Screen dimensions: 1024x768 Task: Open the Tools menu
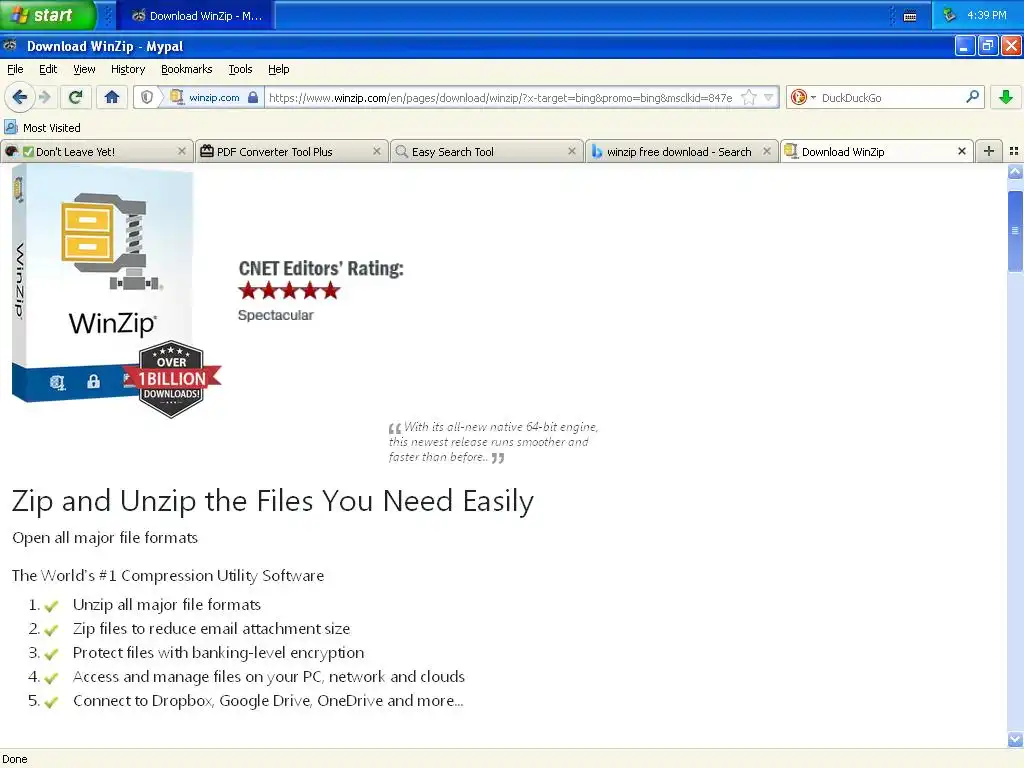[240, 69]
